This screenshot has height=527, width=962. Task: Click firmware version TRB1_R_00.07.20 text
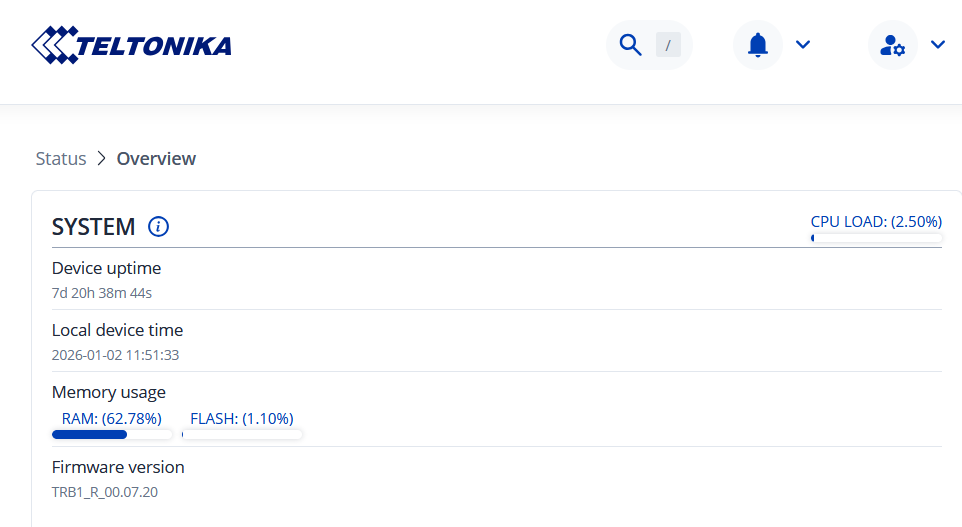click(x=105, y=492)
